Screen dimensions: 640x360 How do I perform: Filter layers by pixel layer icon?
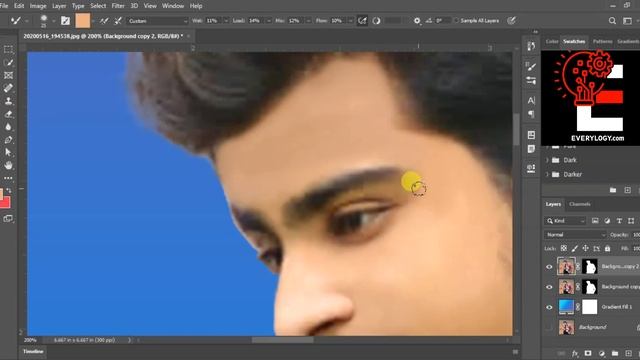pyautogui.click(x=595, y=221)
